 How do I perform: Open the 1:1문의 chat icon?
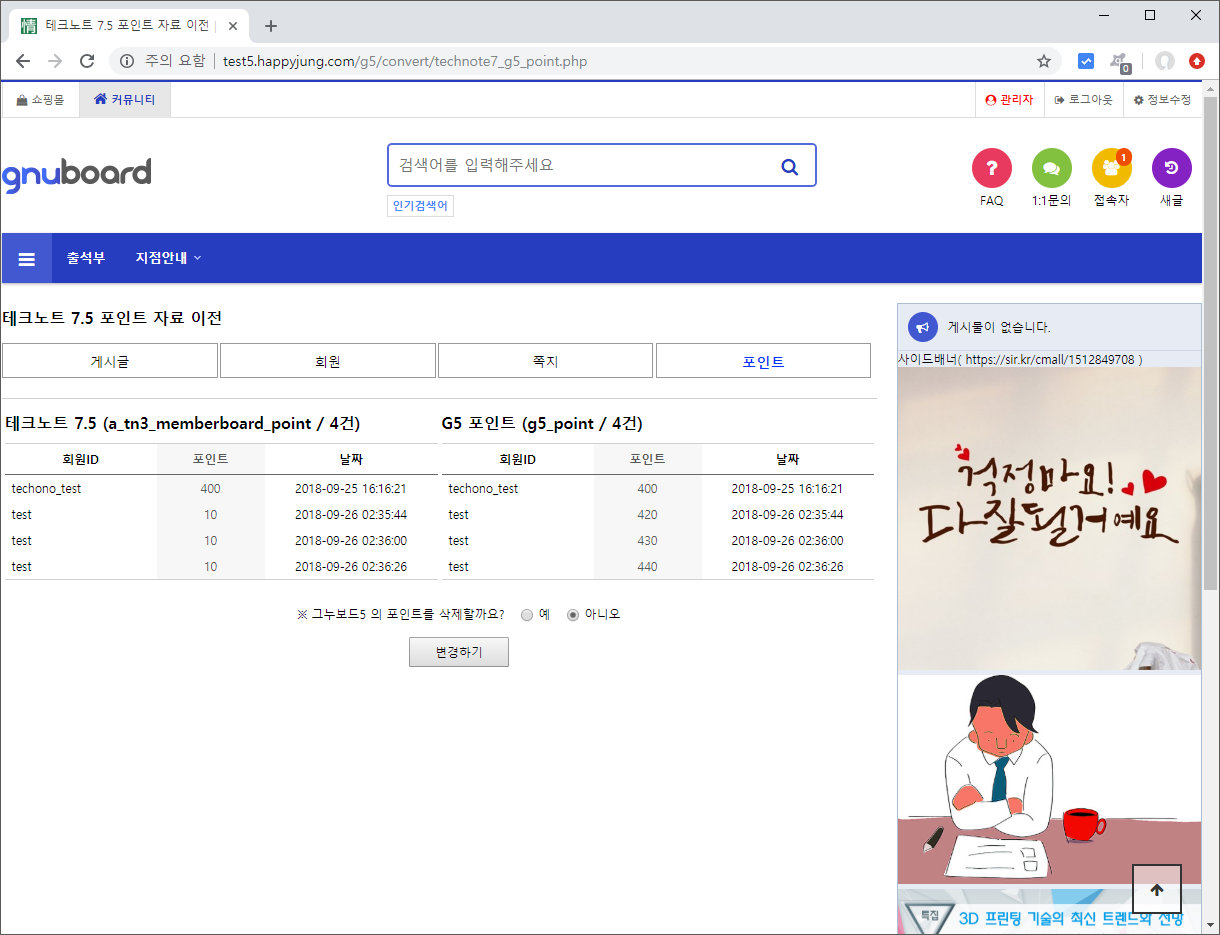1051,168
